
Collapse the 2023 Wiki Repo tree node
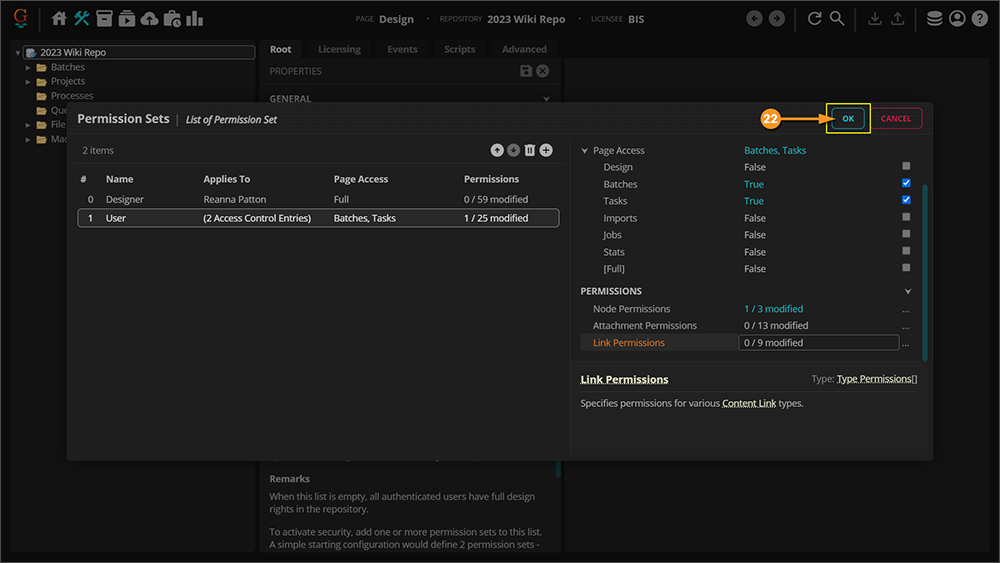click(19, 53)
